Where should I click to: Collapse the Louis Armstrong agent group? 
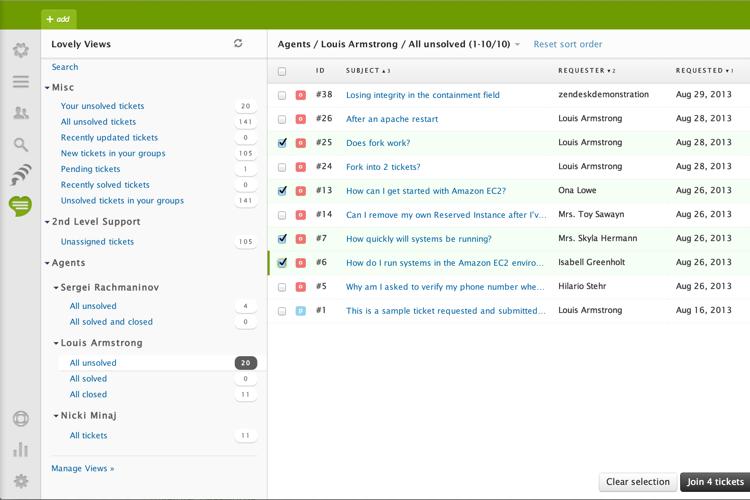tap(55, 343)
